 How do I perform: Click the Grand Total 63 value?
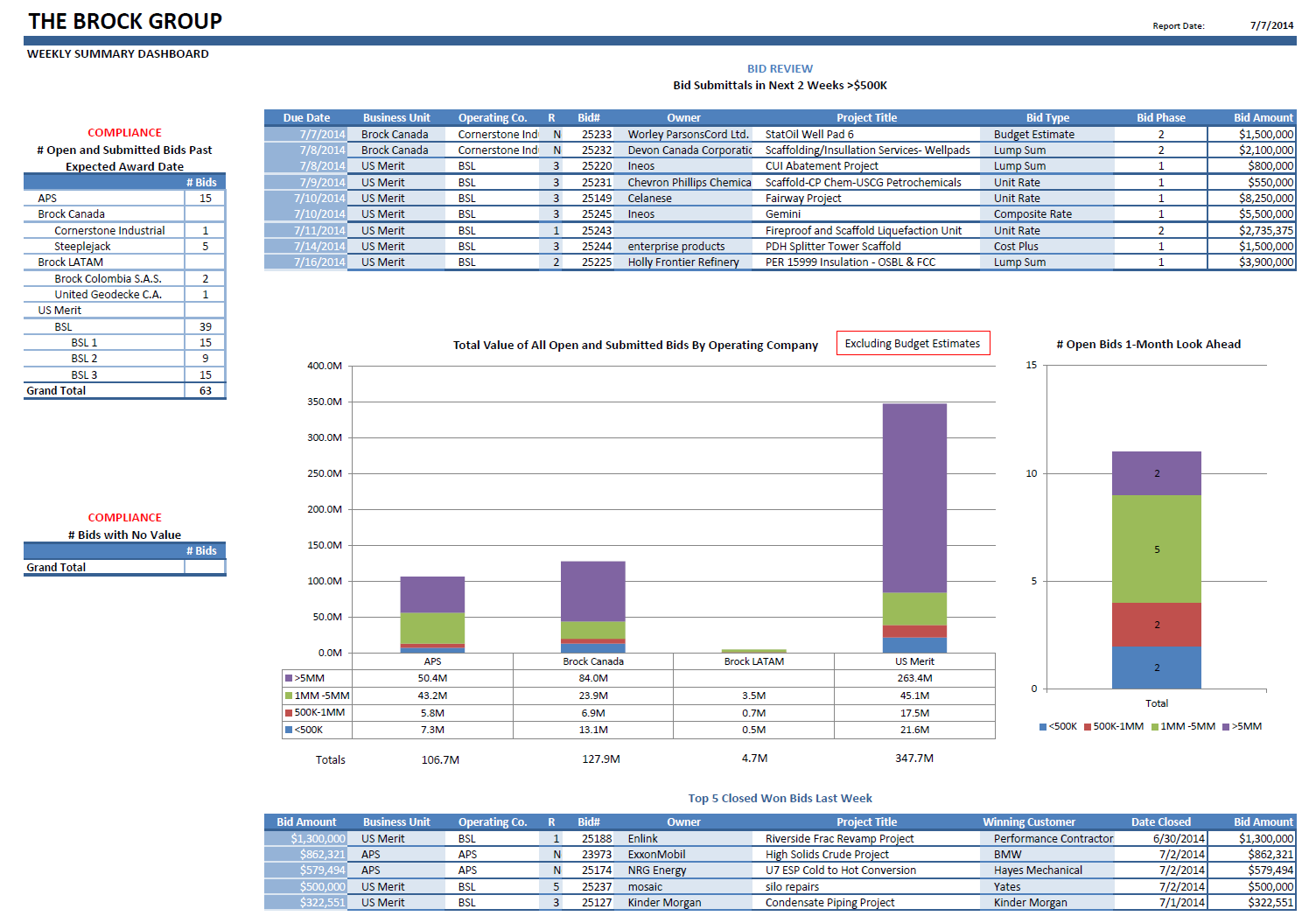point(204,390)
